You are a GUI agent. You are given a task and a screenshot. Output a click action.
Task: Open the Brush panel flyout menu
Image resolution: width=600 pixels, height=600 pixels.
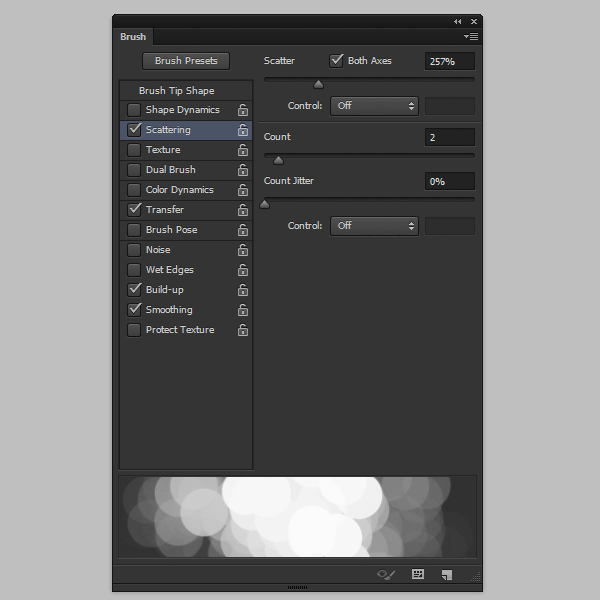click(x=472, y=37)
